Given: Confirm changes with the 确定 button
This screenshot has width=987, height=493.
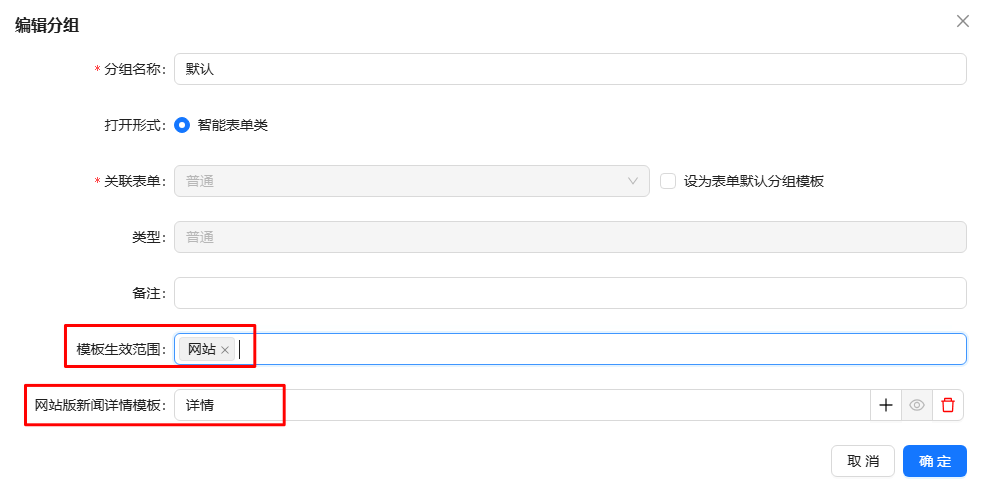Looking at the screenshot, I should 934,461.
